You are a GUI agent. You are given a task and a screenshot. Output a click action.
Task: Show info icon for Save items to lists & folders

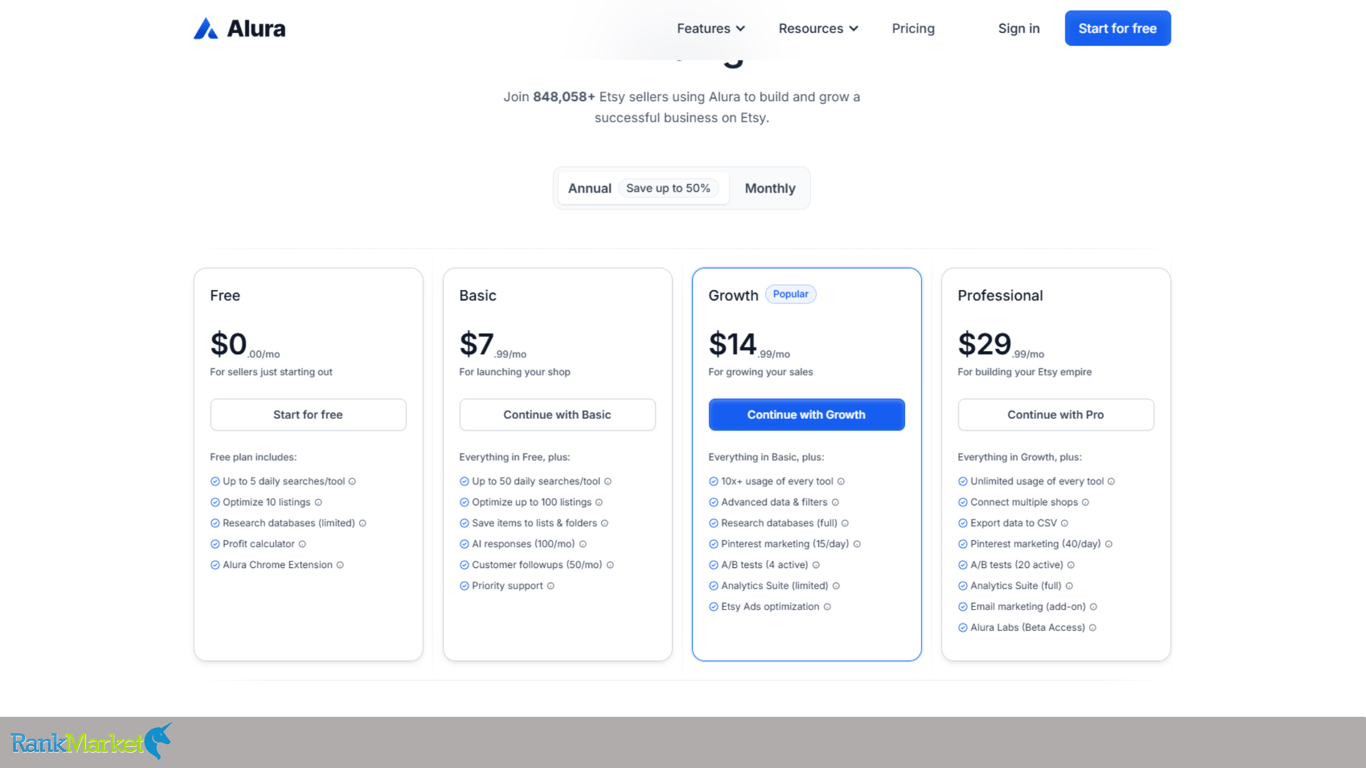point(605,523)
